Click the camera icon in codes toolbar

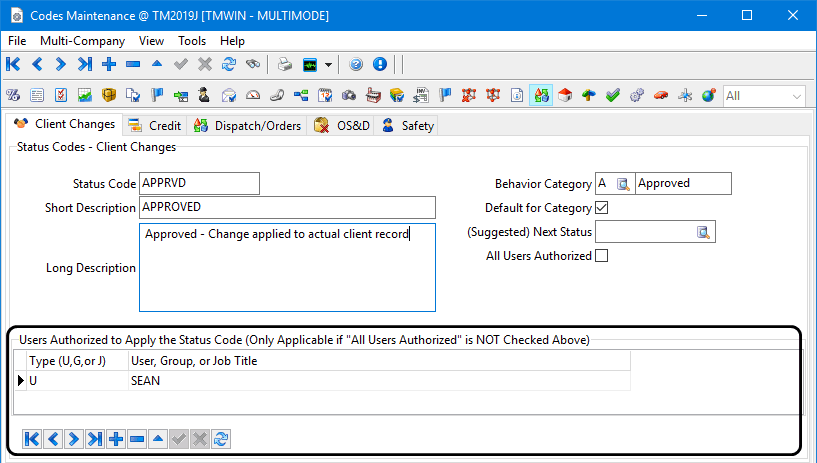click(349, 96)
